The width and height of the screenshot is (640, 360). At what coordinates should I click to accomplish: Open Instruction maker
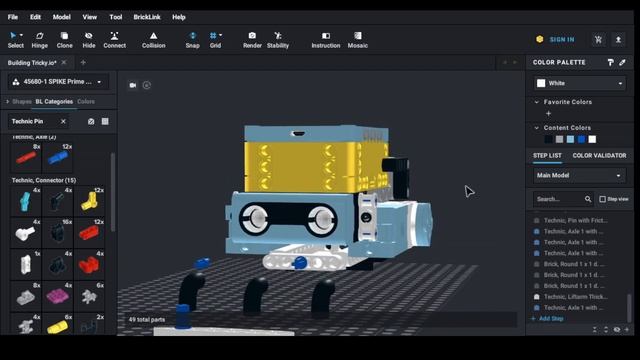point(326,40)
